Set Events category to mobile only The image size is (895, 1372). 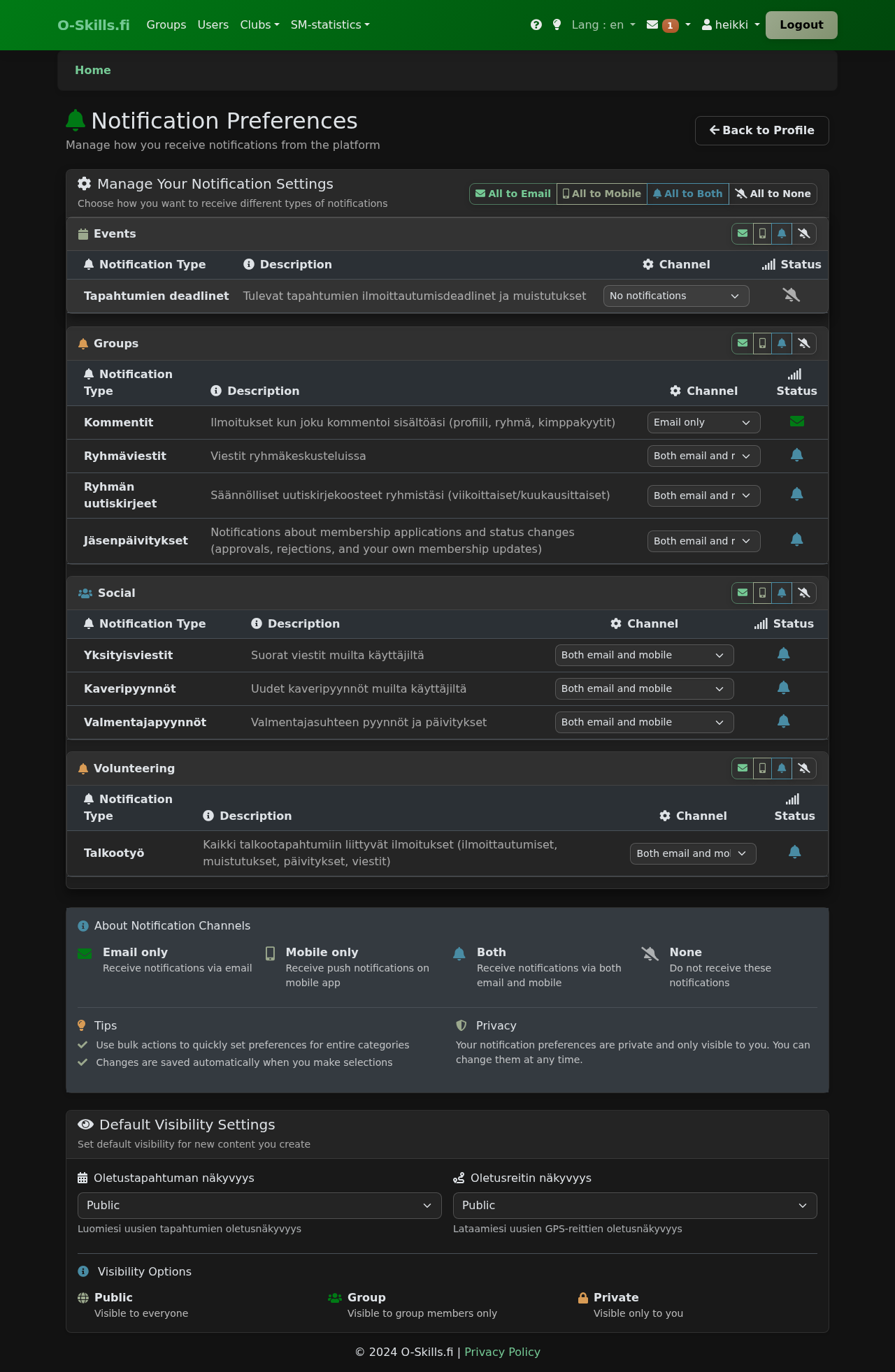pos(762,233)
